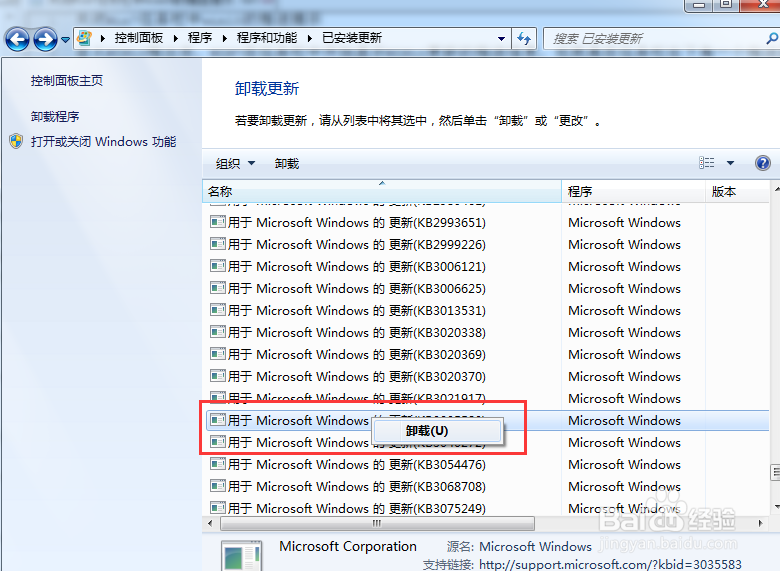Expand the arrow after 程序和功能 breadcrumb
Screen dimensions: 780x571
click(310, 39)
